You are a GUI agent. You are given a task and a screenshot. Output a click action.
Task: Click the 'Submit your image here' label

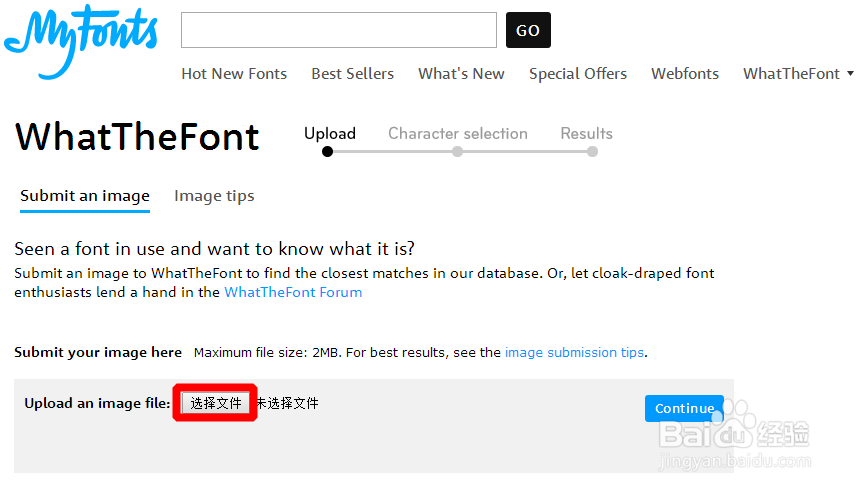pos(98,352)
